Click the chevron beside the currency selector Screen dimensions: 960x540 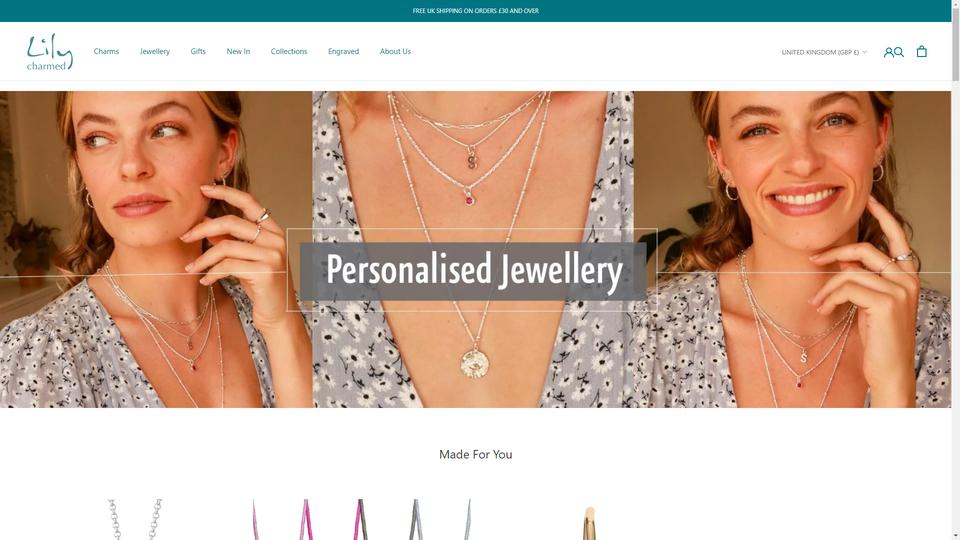[864, 52]
